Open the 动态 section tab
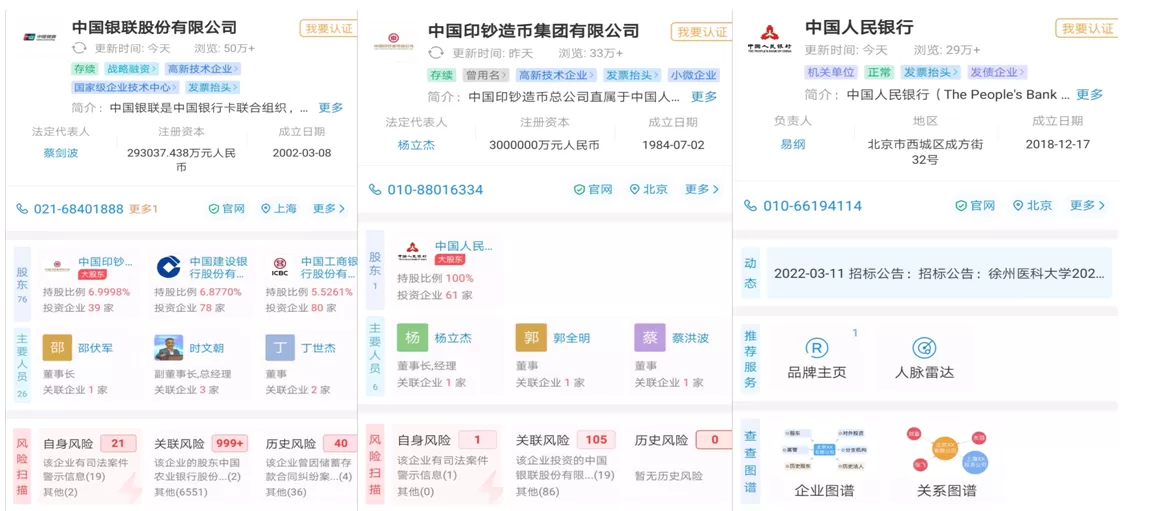The width and height of the screenshot is (1156, 511). click(x=750, y=273)
